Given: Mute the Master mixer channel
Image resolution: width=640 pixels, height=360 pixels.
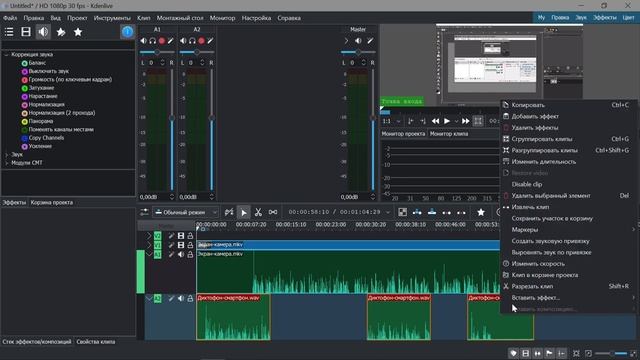Looking at the screenshot, I should (x=358, y=41).
